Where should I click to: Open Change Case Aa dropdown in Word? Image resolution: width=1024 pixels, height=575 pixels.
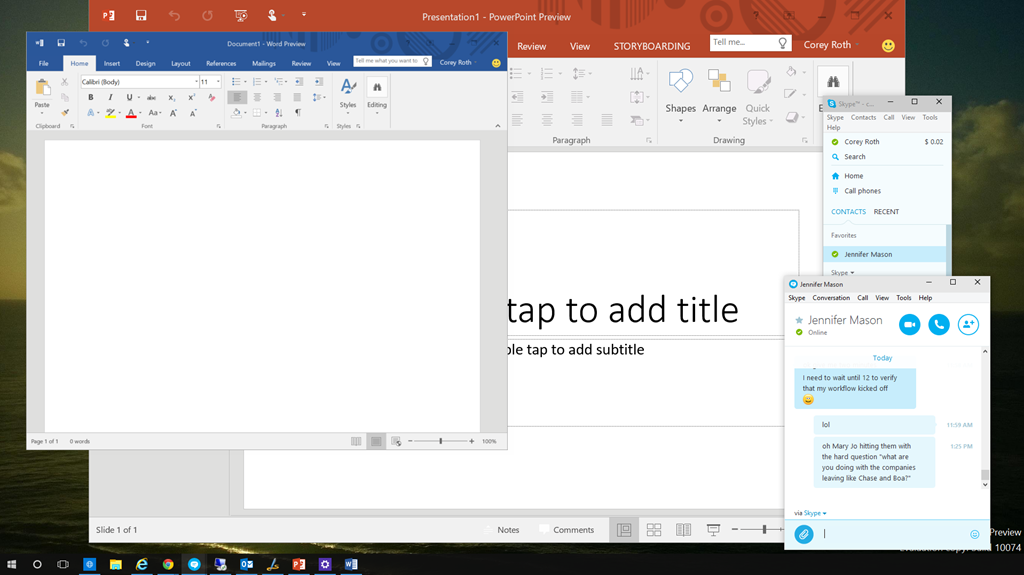point(154,113)
